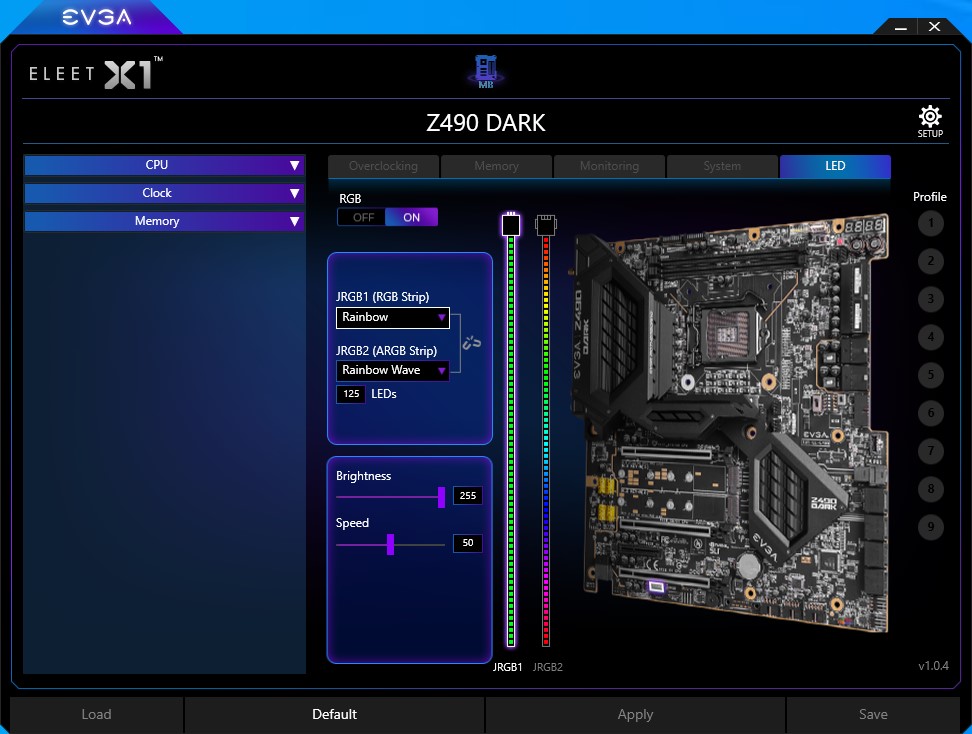Select Profile 7
The image size is (972, 734).
(x=930, y=451)
